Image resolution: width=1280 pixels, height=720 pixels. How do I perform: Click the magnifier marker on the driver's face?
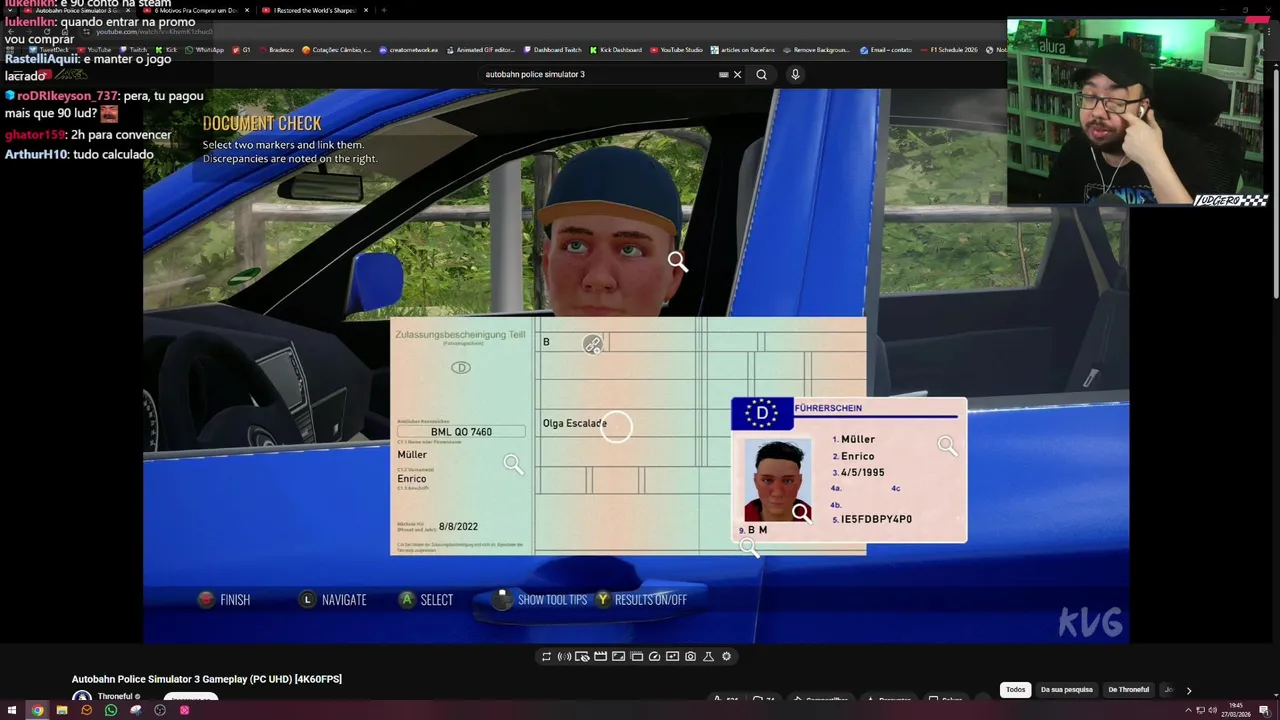(678, 262)
